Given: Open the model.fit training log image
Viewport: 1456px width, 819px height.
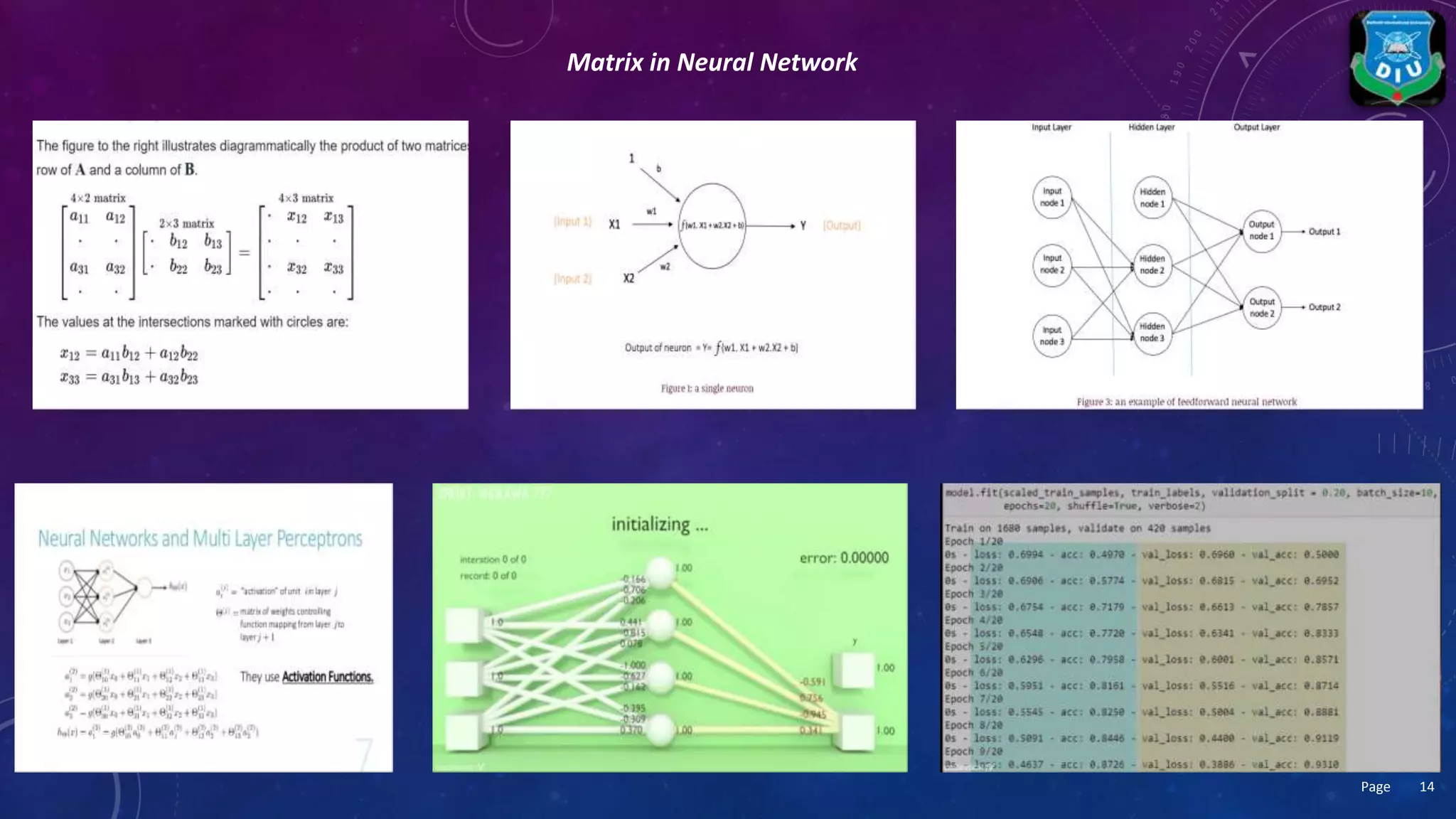Looking at the screenshot, I should [1190, 627].
